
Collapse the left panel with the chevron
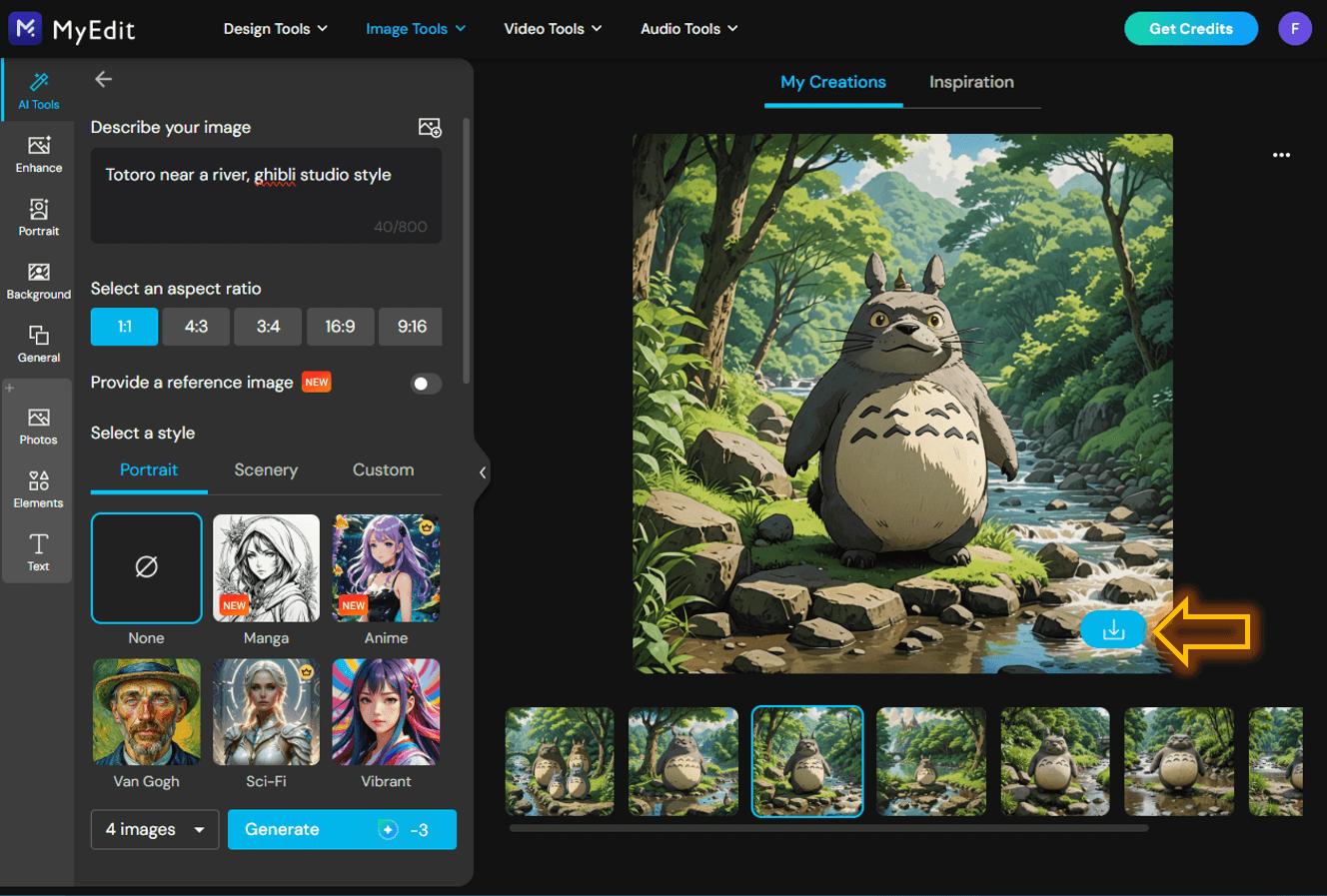[x=483, y=472]
